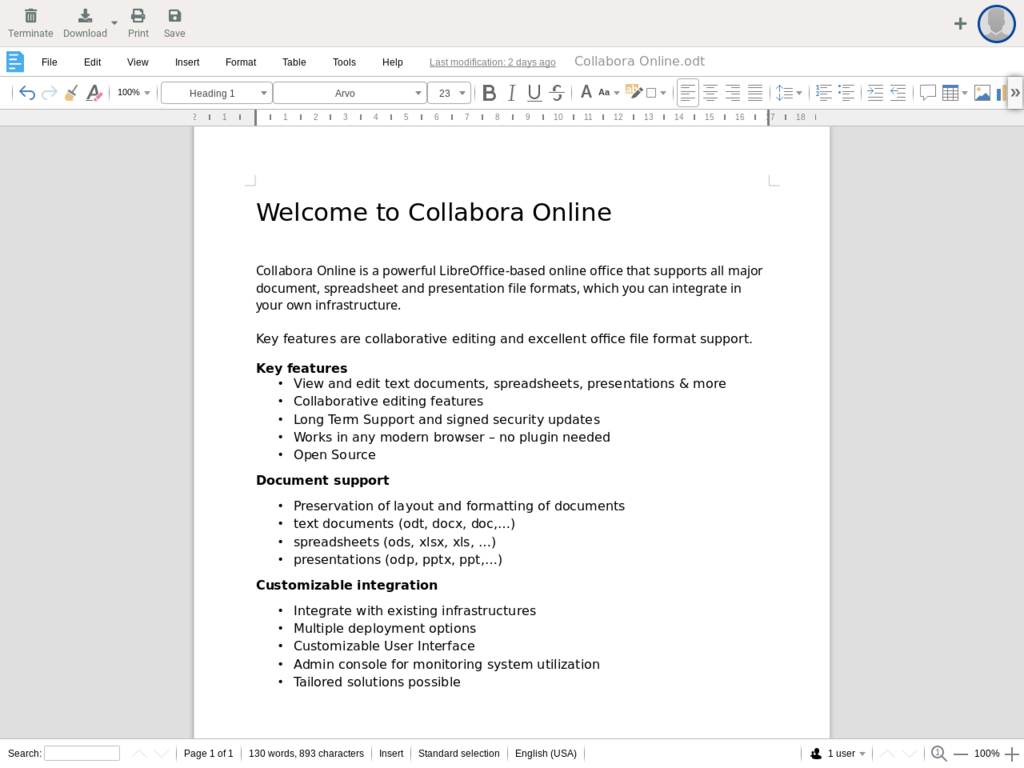Apply a numbered list
The width and height of the screenshot is (1024, 768).
[x=822, y=92]
